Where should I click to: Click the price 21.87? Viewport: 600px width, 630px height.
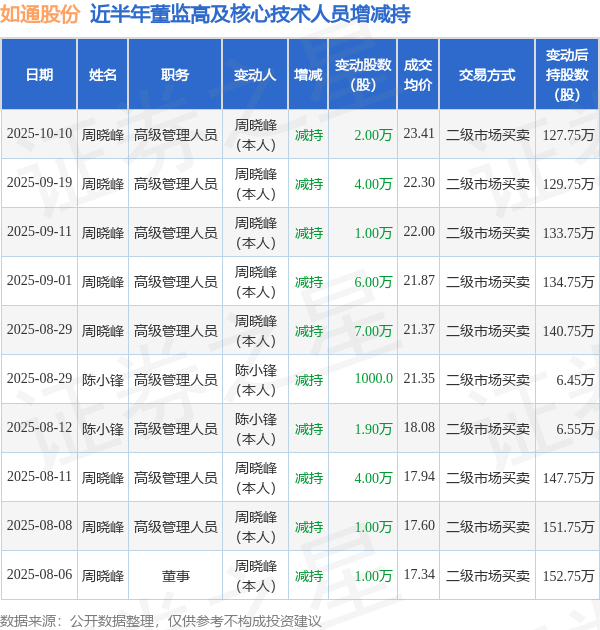coord(419,280)
